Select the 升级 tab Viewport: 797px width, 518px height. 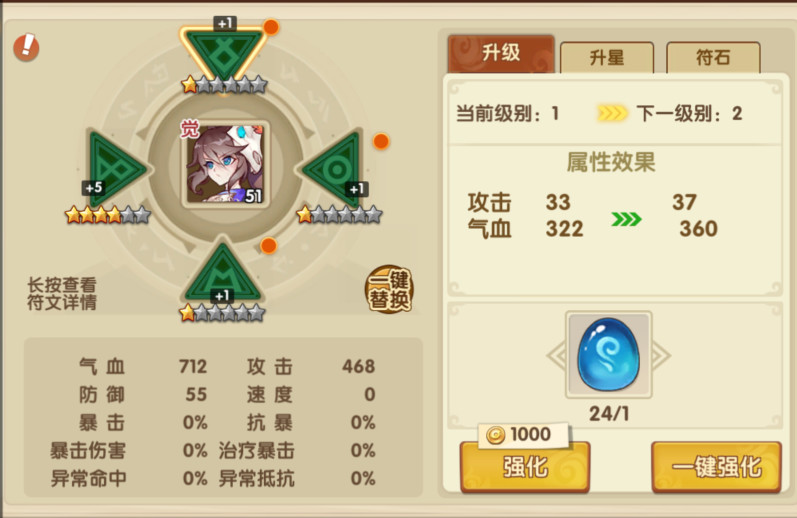501,53
